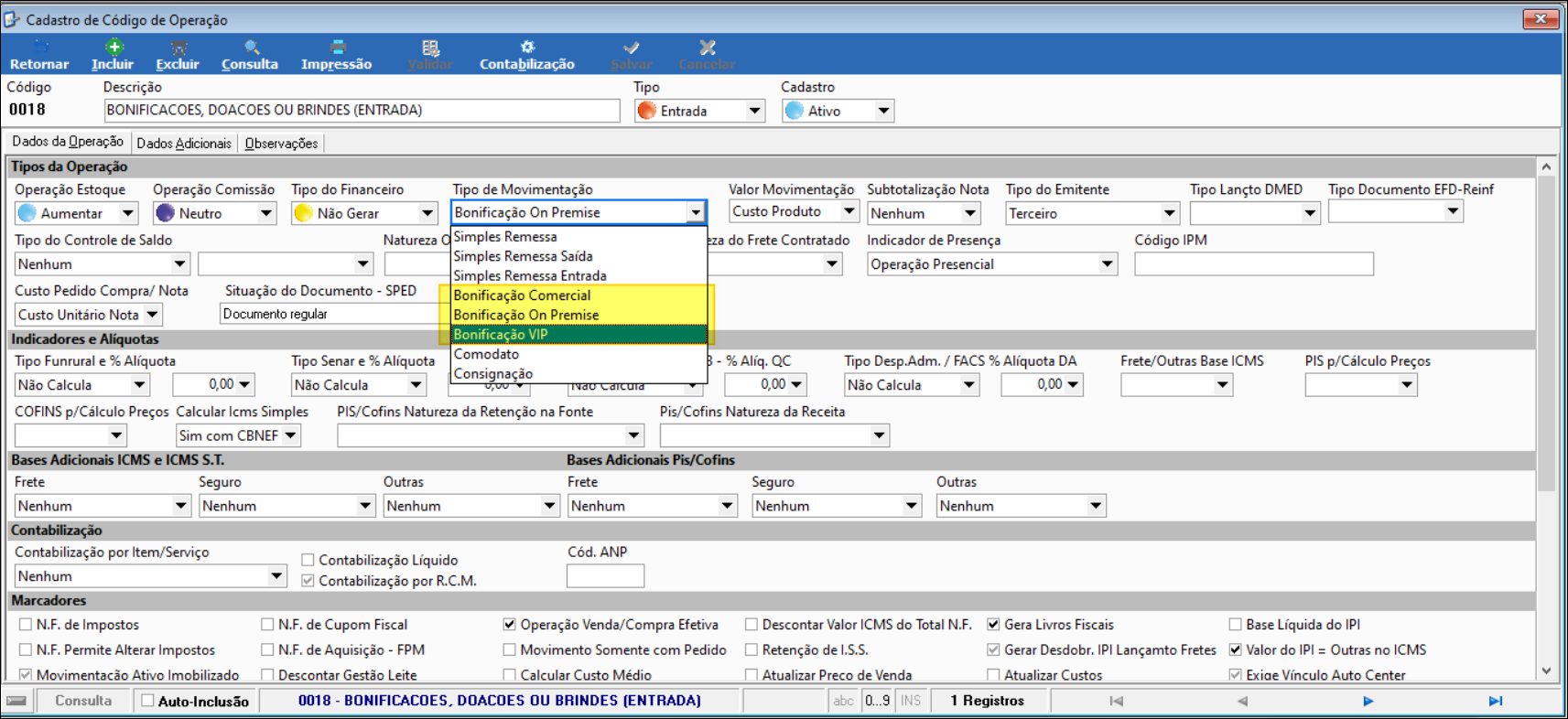The image size is (1568, 719).
Task: Go to previous record arrow
Action: 1242,701
